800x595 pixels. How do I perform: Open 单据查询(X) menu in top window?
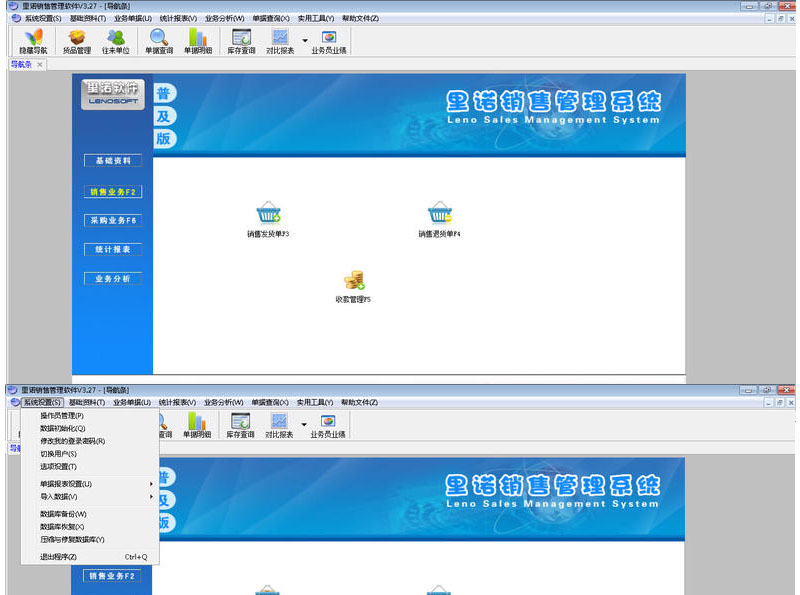point(271,18)
